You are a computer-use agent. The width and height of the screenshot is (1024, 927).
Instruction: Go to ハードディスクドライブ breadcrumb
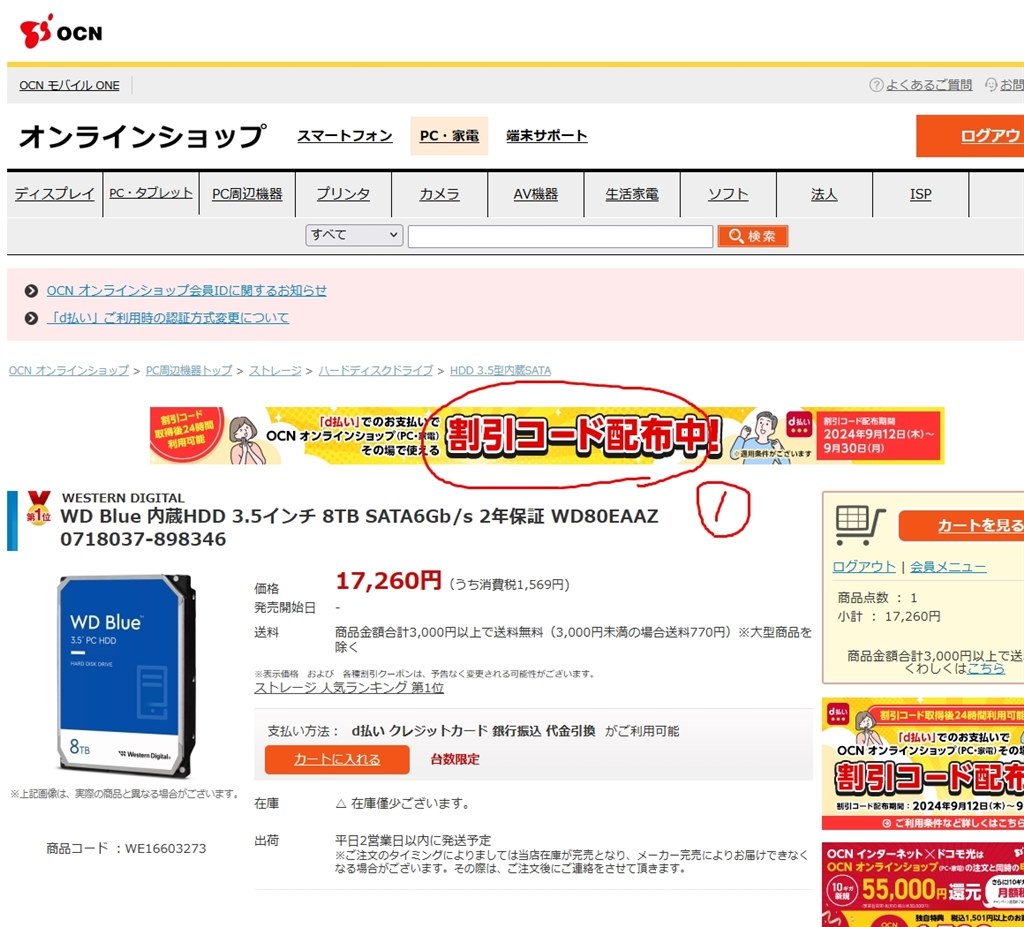(x=376, y=370)
